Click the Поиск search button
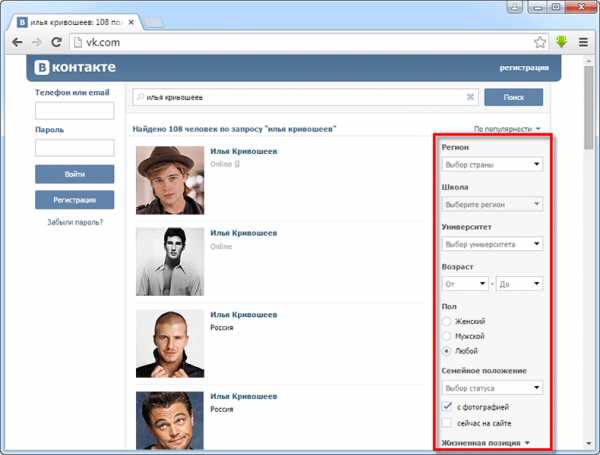Screen dimensions: 600x455 (514, 97)
